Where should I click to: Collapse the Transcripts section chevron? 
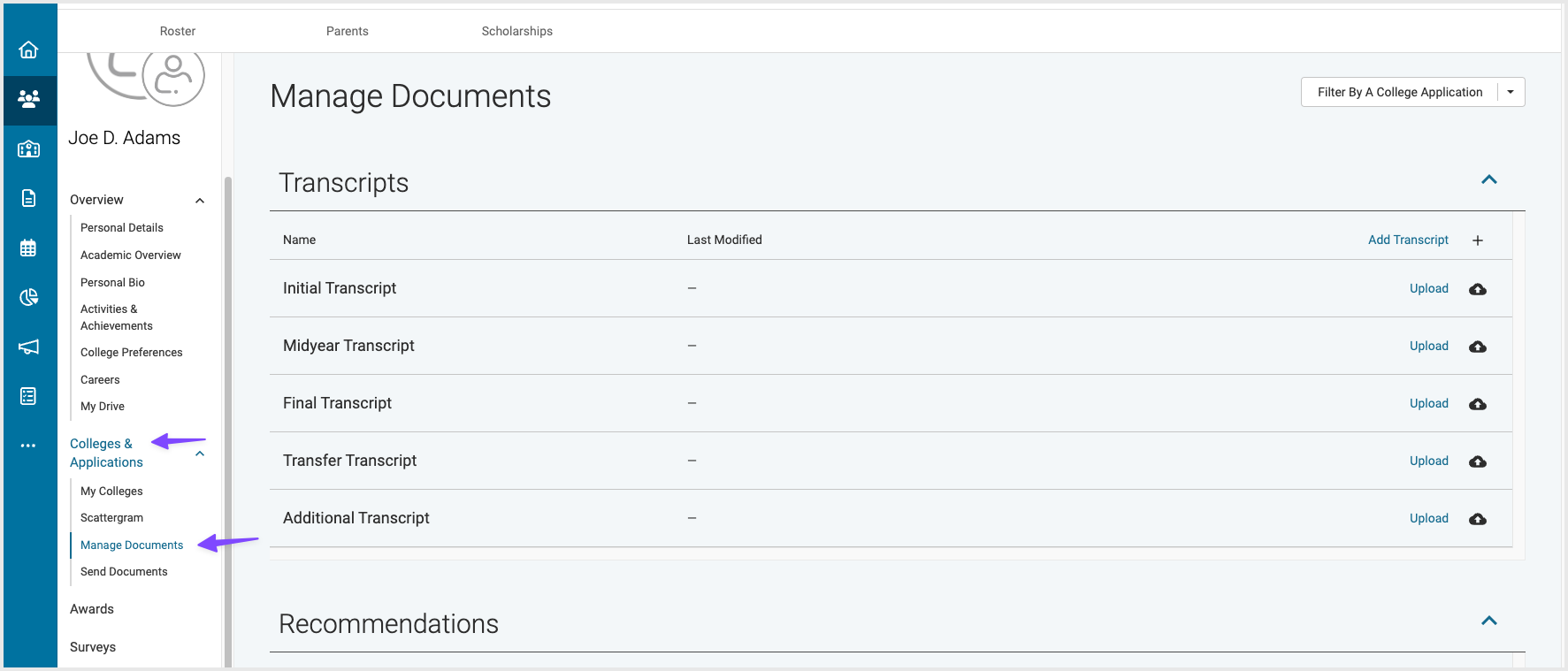point(1489,179)
